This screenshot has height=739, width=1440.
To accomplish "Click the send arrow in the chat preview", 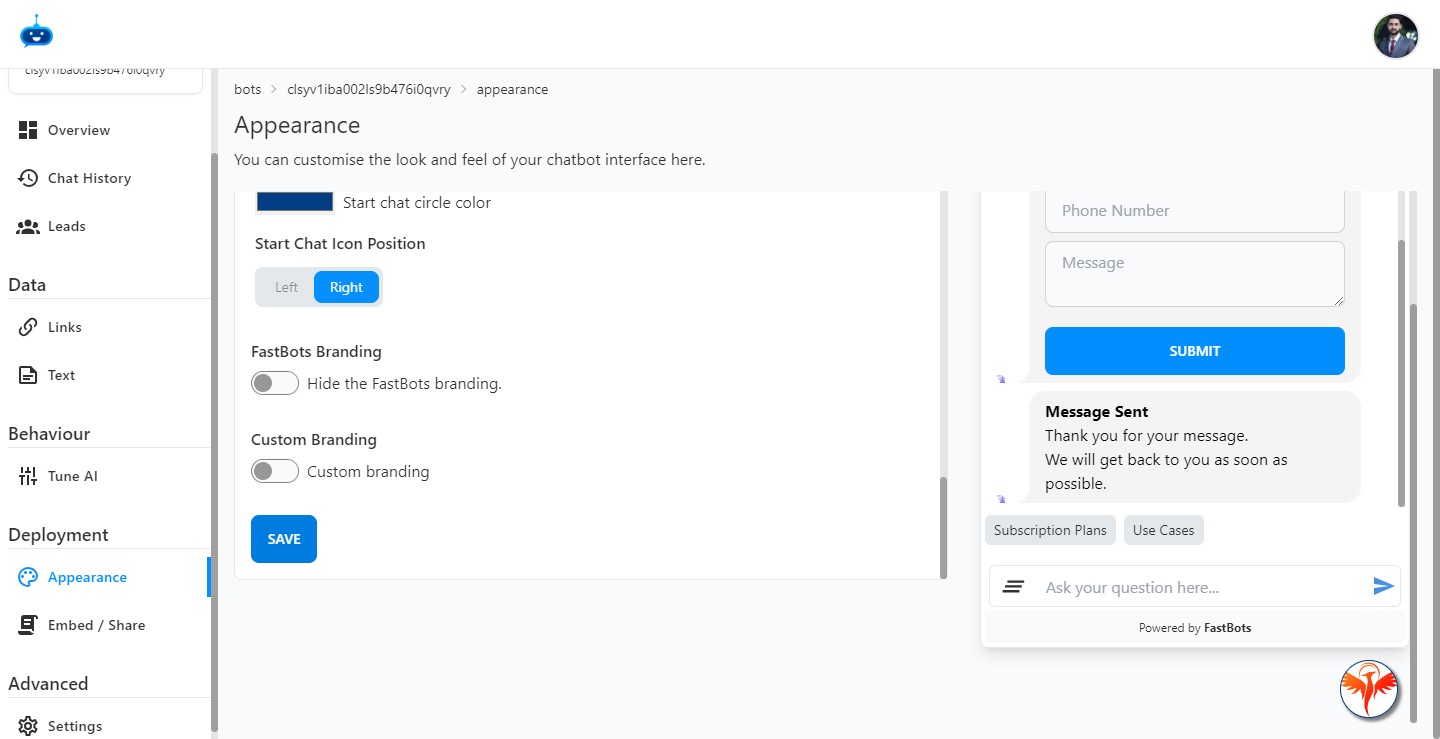I will coord(1384,586).
